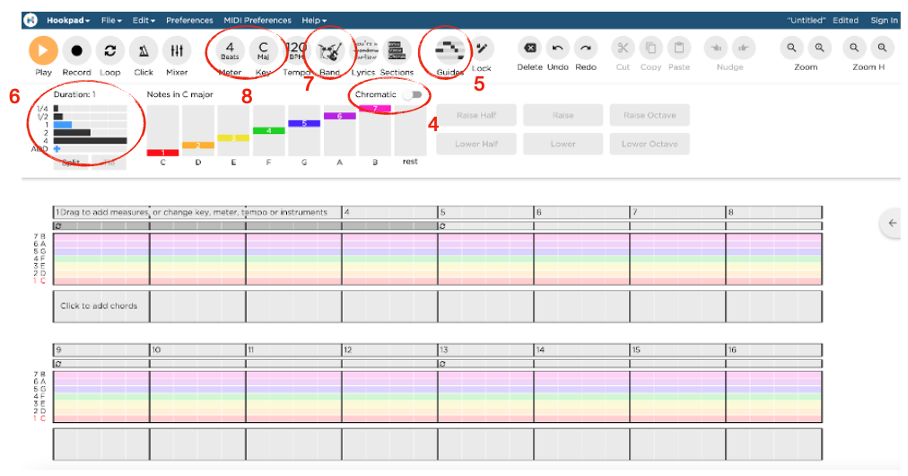Open MIDI Preferences
Screen dimensions: 908x476
(257, 20)
